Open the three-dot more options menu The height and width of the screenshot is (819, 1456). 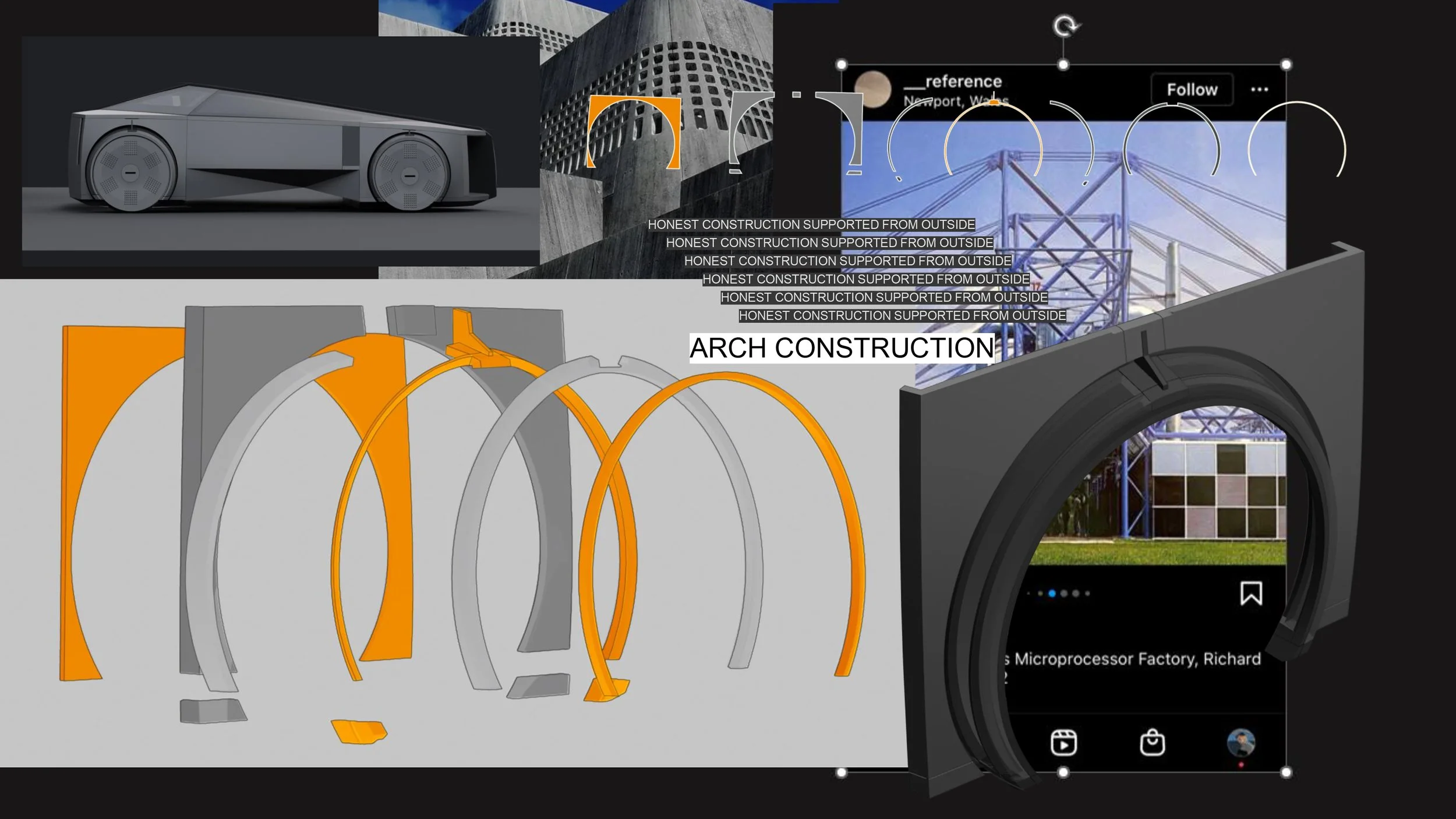point(1259,90)
